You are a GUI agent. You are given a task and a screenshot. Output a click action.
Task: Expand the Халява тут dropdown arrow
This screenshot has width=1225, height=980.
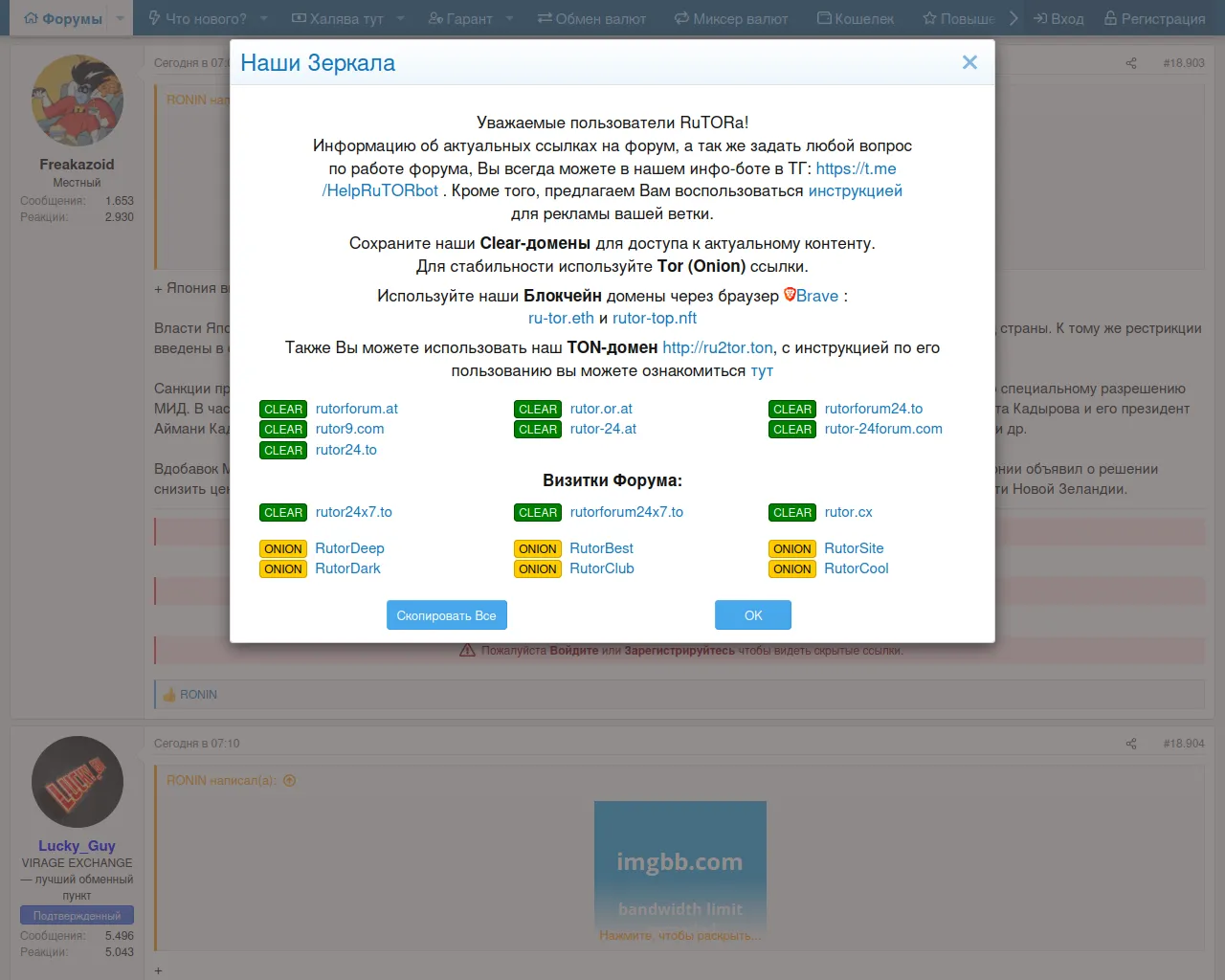[x=401, y=18]
